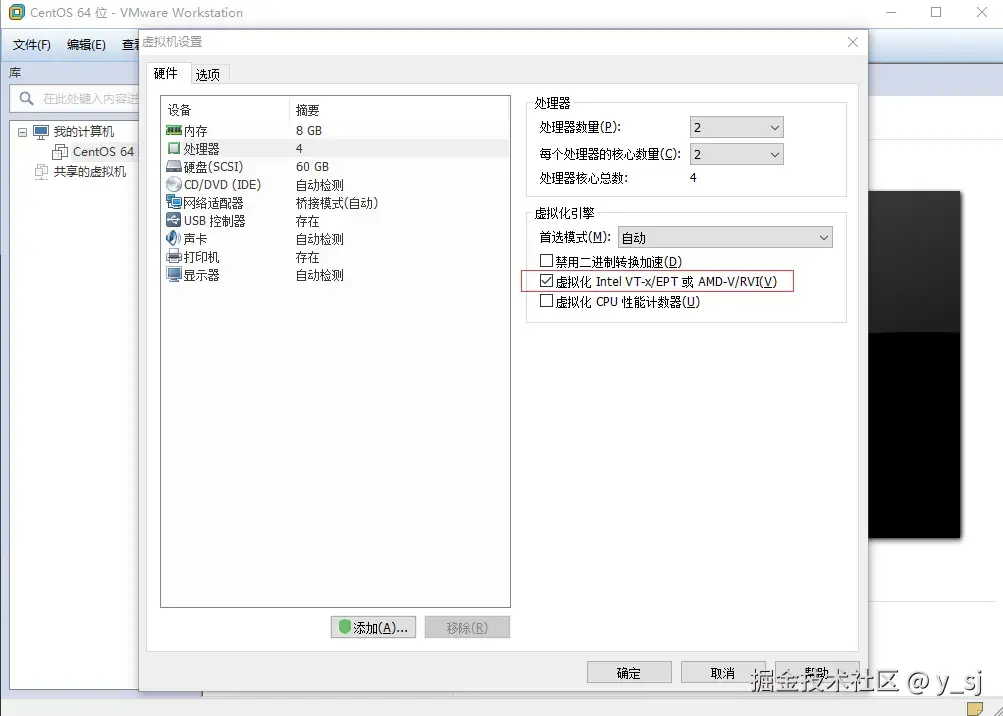Click the printer (打印机) icon
The height and width of the screenshot is (716, 1003).
pyautogui.click(x=173, y=257)
